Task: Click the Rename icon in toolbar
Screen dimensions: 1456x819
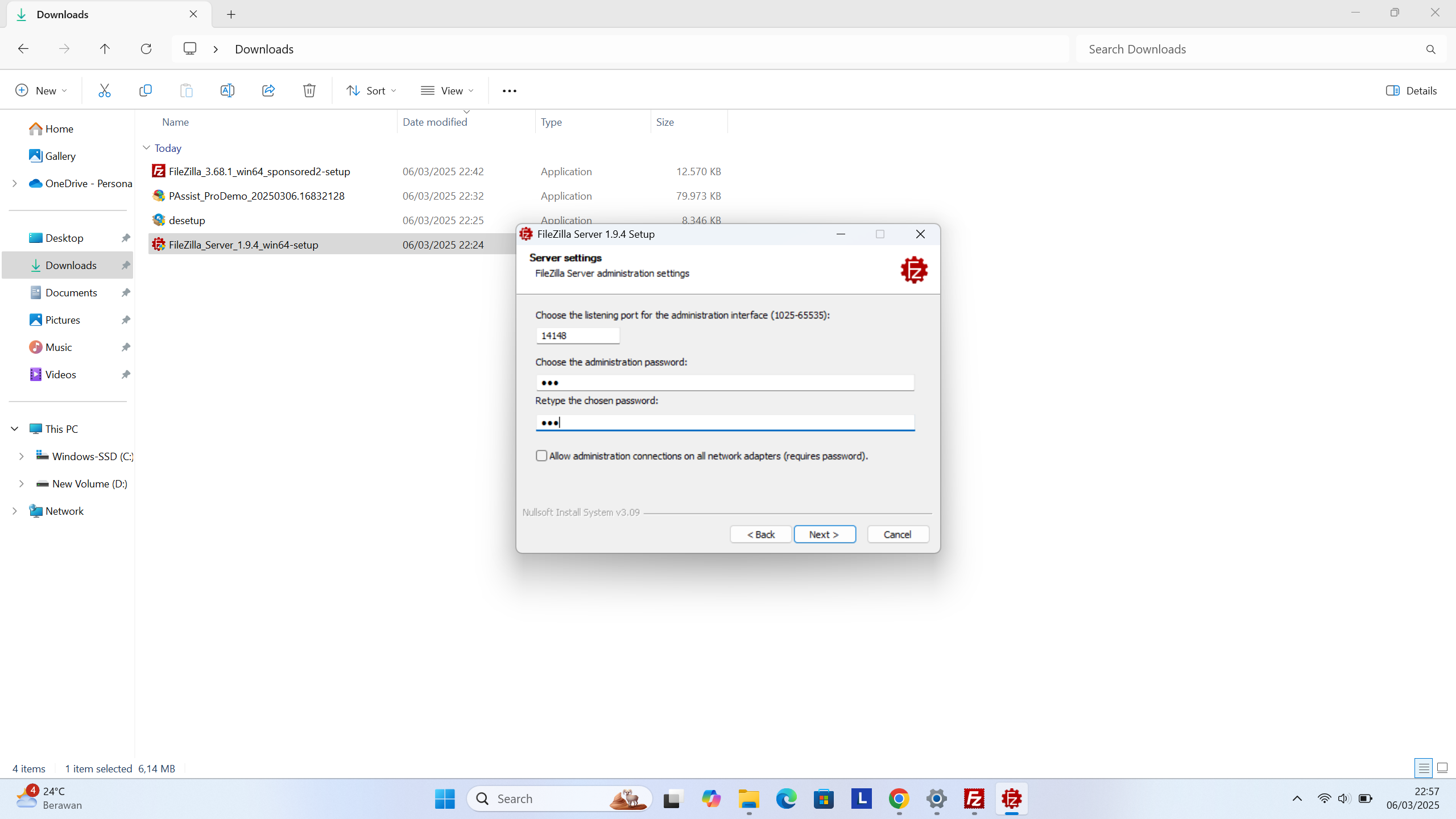Action: point(227,90)
